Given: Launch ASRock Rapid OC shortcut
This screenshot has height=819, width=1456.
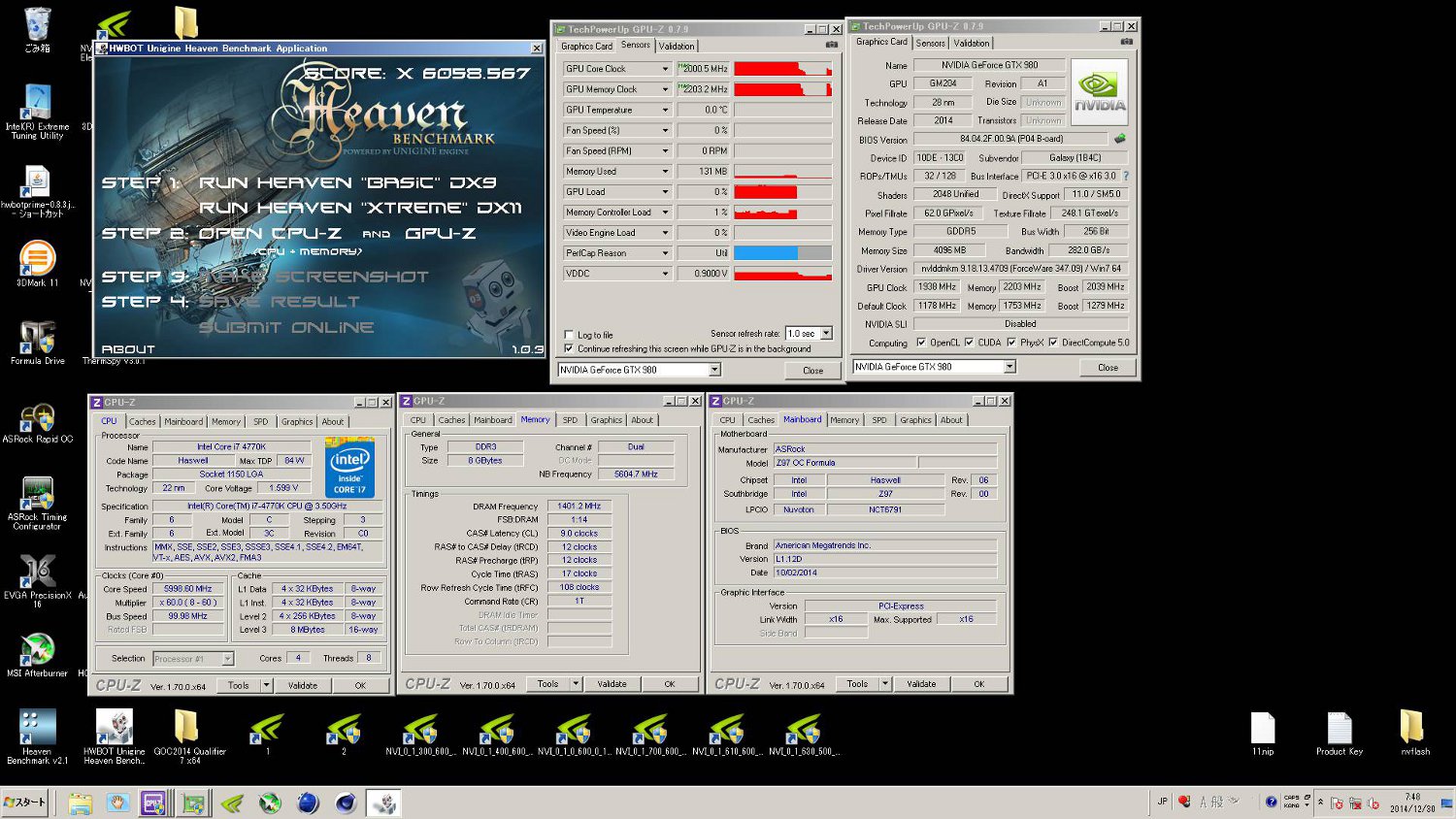Looking at the screenshot, I should click(37, 422).
